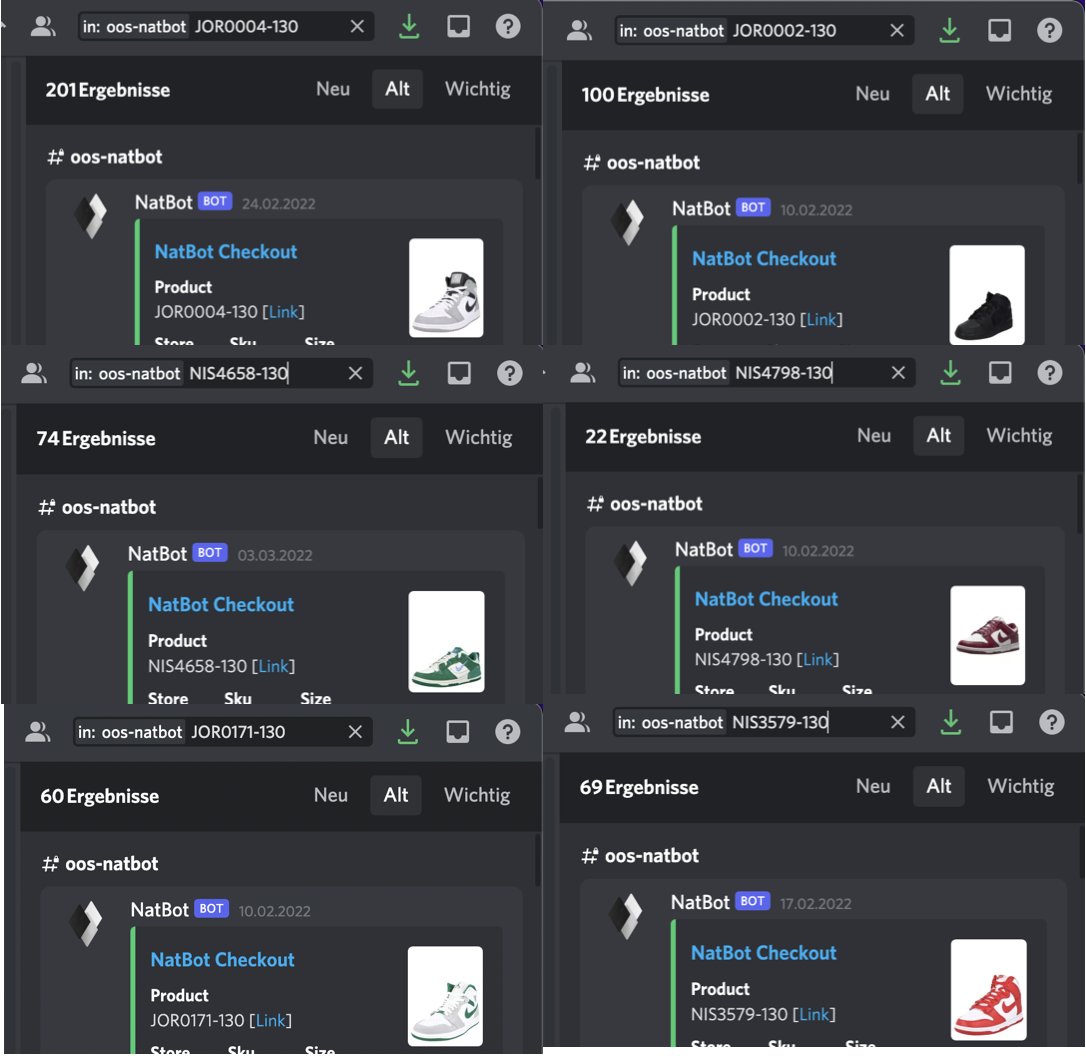1086x1056 pixels.
Task: Click black sneaker thumbnail for JOR0002-130
Action: (x=987, y=295)
